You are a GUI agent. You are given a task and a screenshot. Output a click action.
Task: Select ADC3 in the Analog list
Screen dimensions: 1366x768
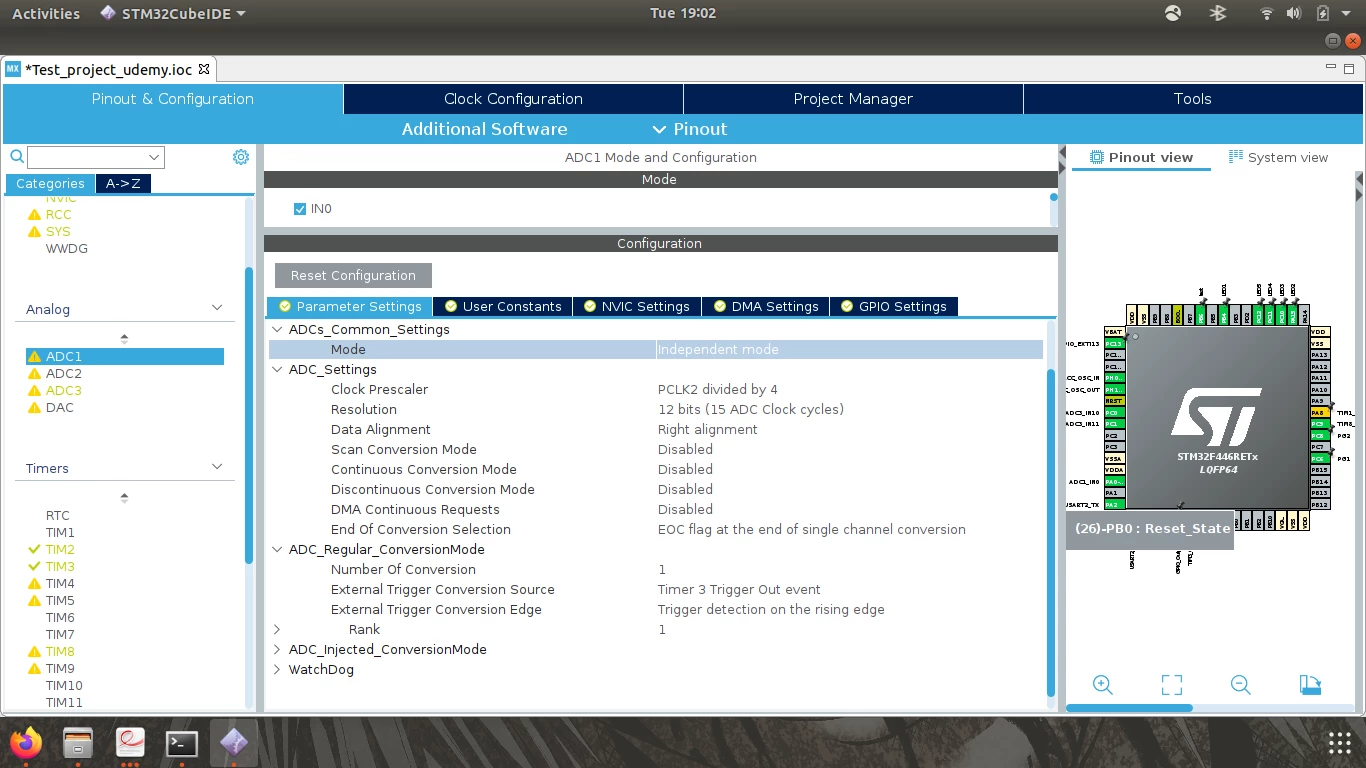point(64,390)
